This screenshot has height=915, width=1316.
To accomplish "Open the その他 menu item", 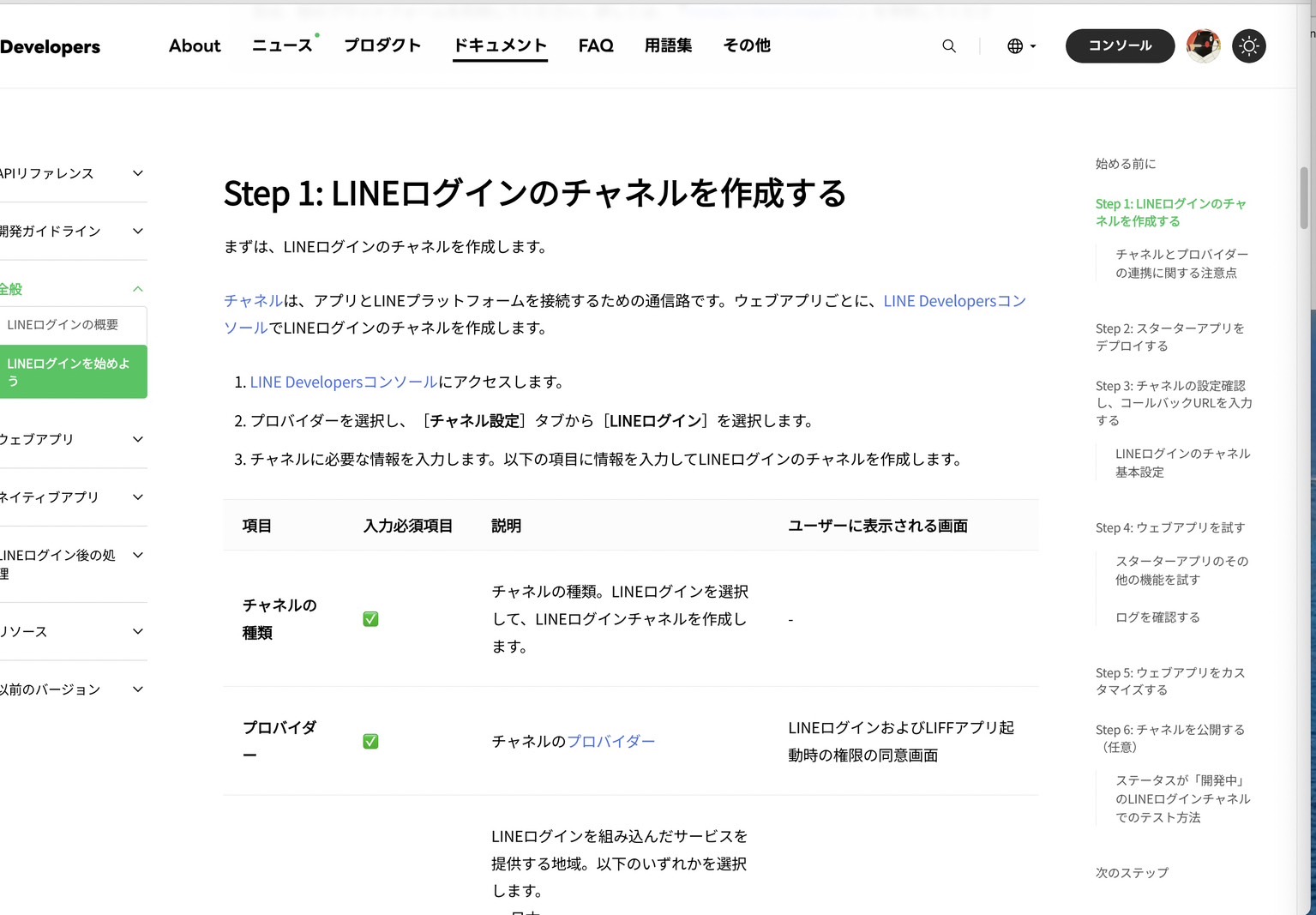I will 747,46.
